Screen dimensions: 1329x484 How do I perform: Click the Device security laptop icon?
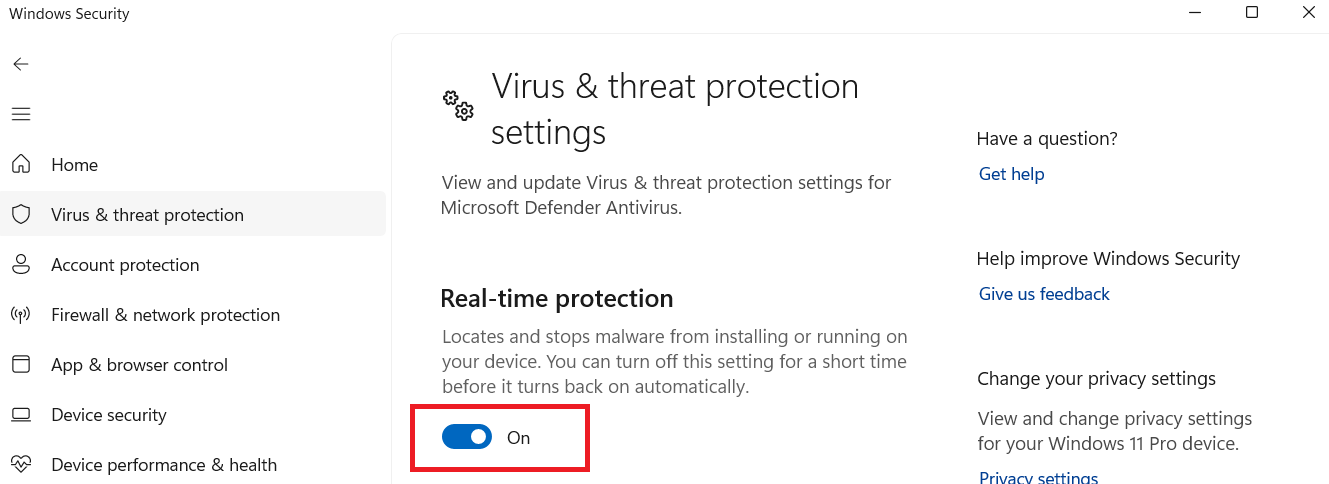tap(20, 415)
